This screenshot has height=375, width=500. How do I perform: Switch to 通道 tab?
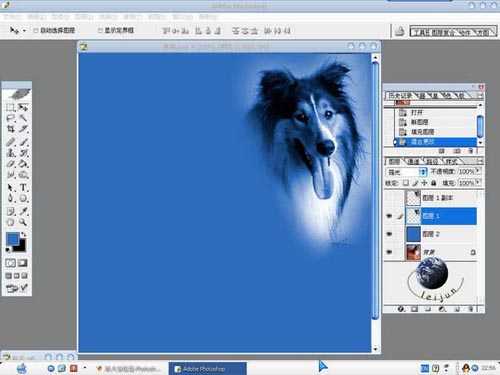click(413, 162)
